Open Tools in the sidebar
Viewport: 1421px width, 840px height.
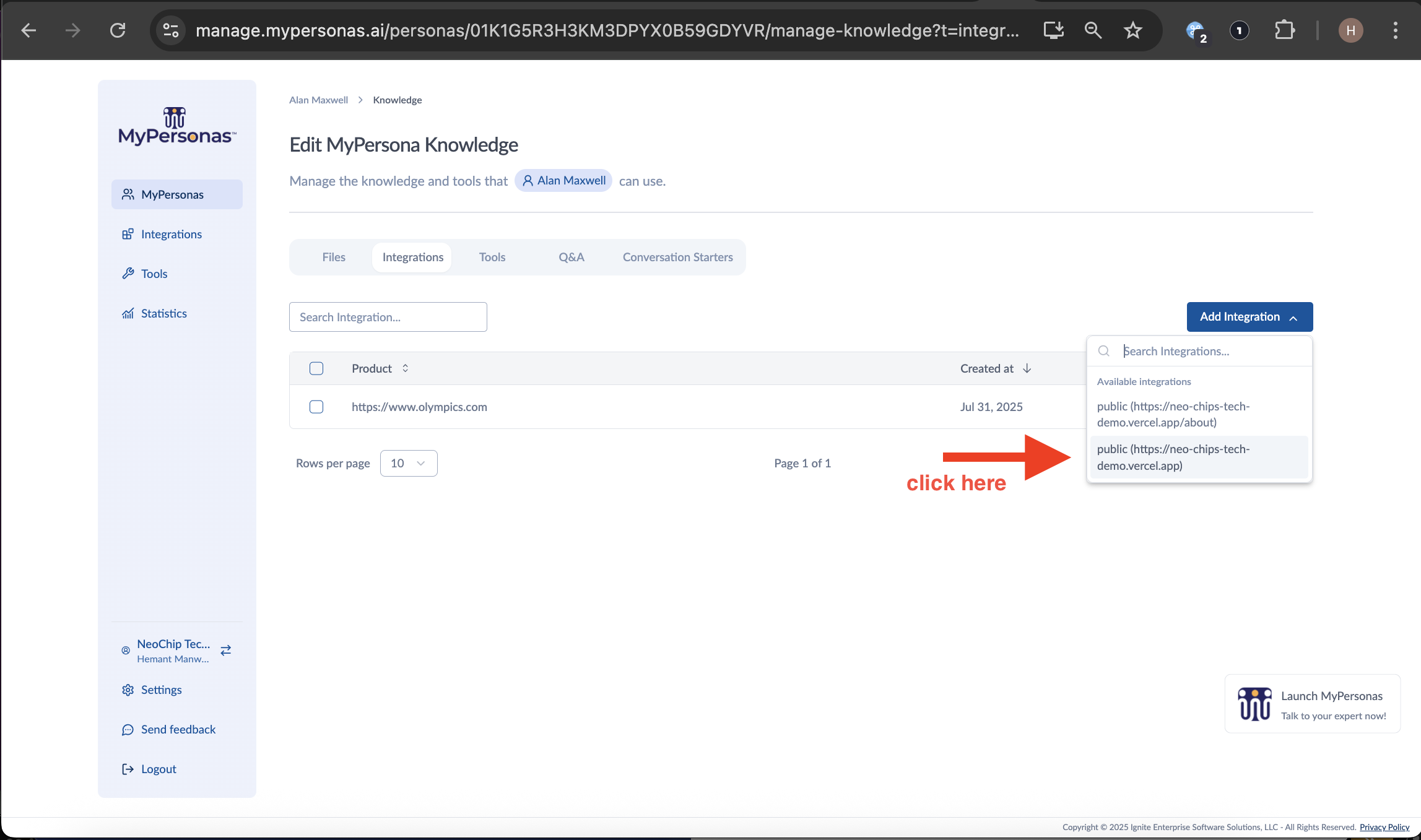pos(177,274)
